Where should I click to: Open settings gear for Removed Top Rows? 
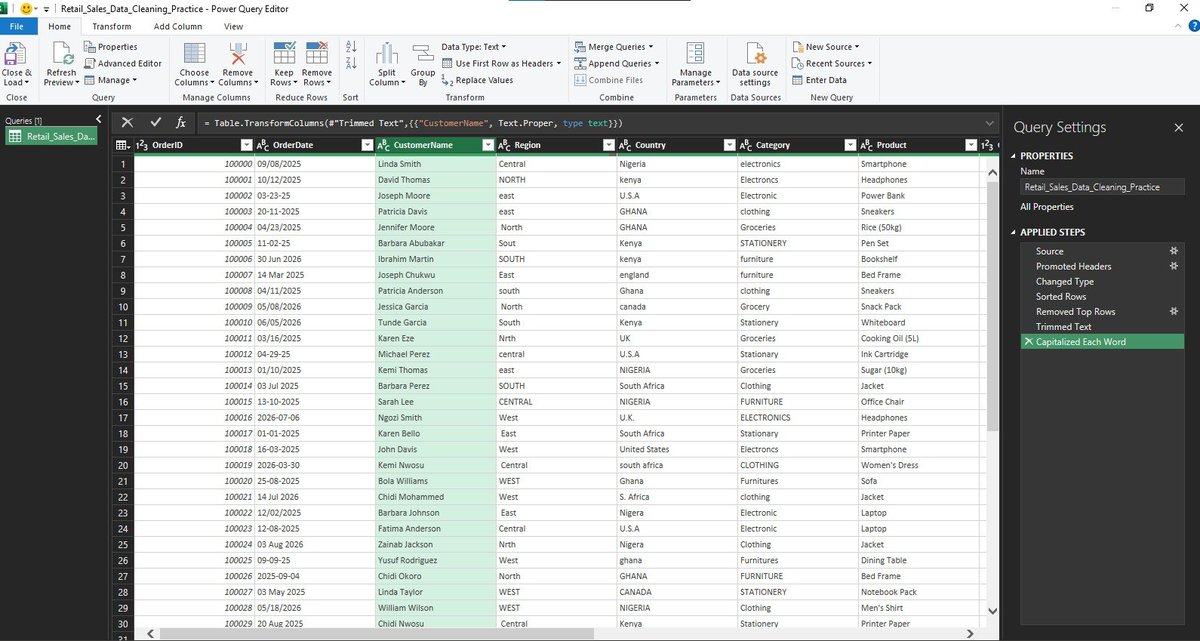(1176, 312)
